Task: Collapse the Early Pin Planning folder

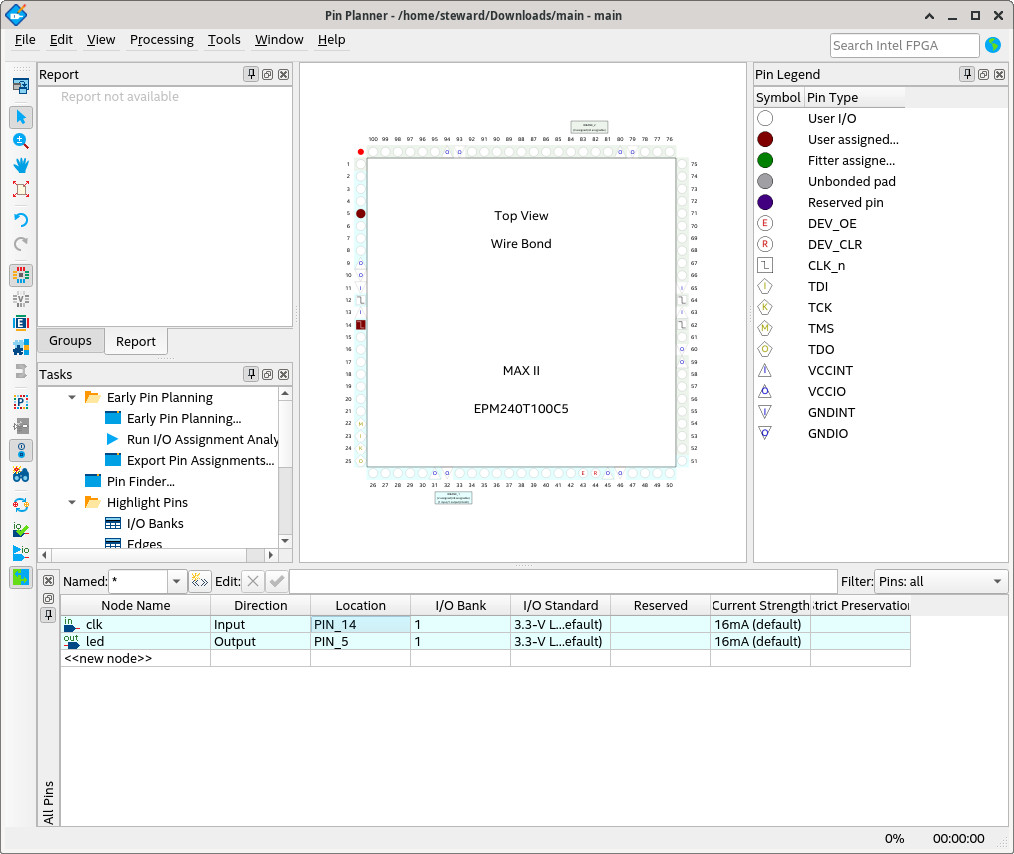Action: (x=72, y=397)
